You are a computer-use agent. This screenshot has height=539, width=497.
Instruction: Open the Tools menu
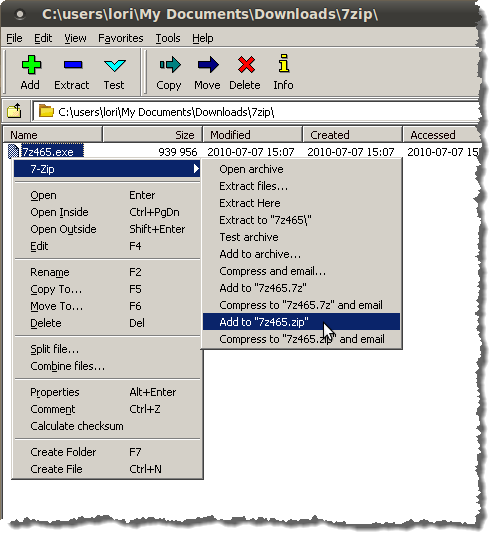point(168,38)
